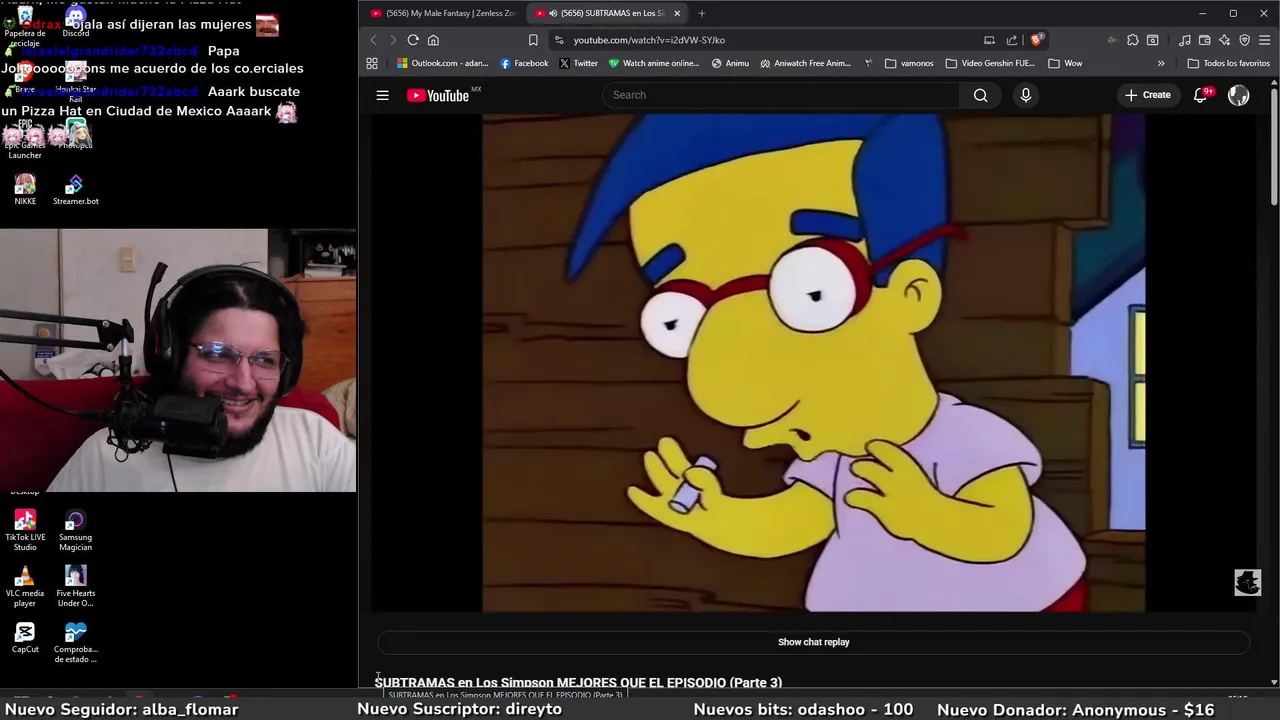Screen dimensions: 1280x720
Task: Go back with the browser back arrow
Action: (373, 40)
